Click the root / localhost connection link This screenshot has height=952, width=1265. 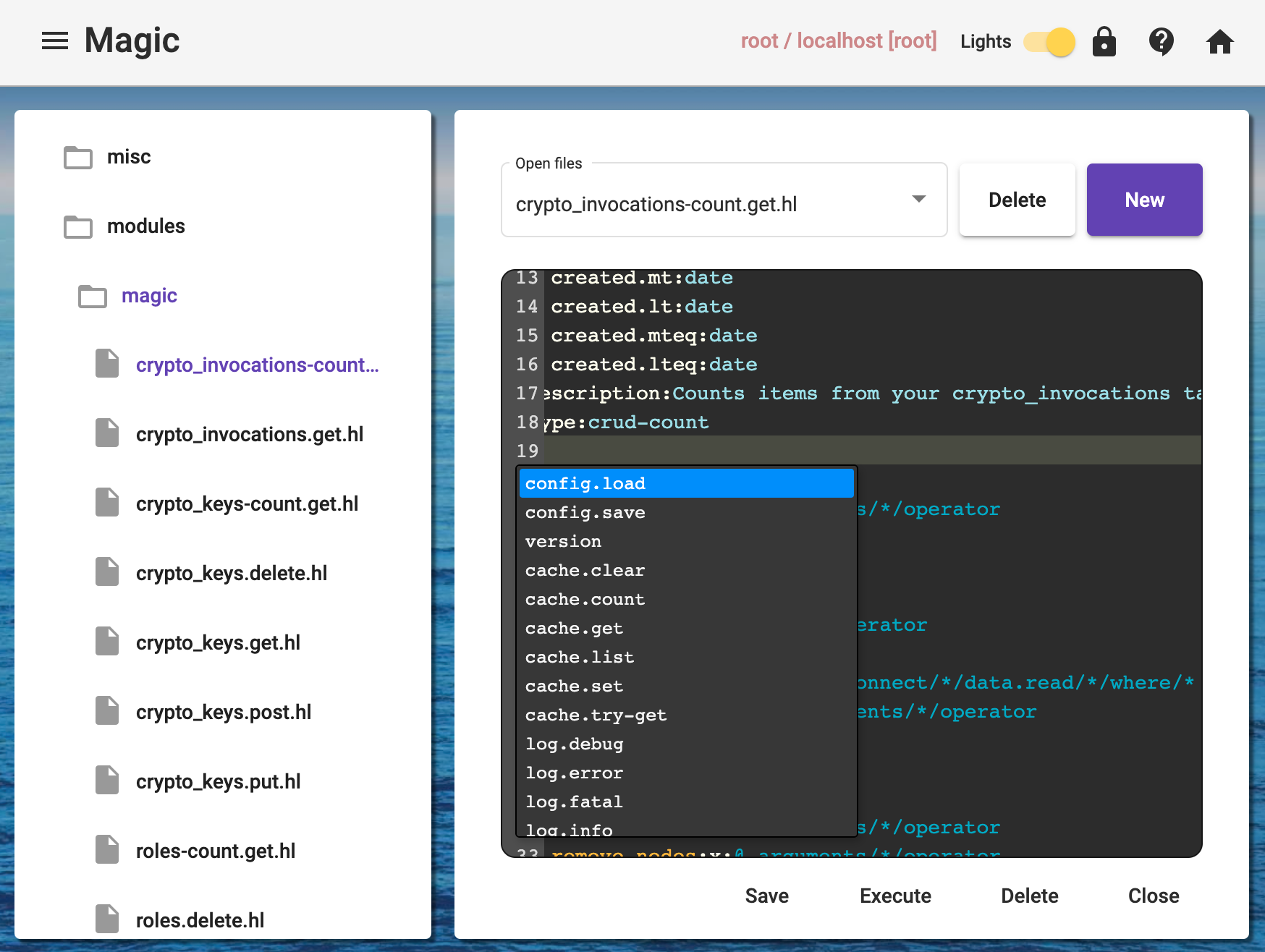[x=838, y=41]
